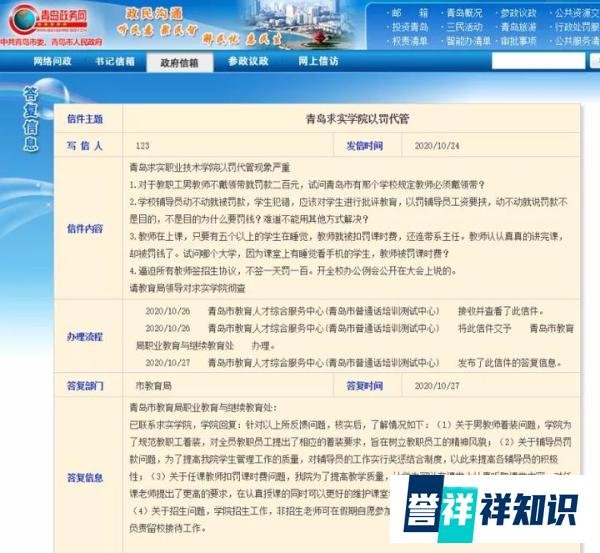The width and height of the screenshot is (600, 553).
Task: Click the 政民沟通 banner slogan
Action: pos(154,14)
